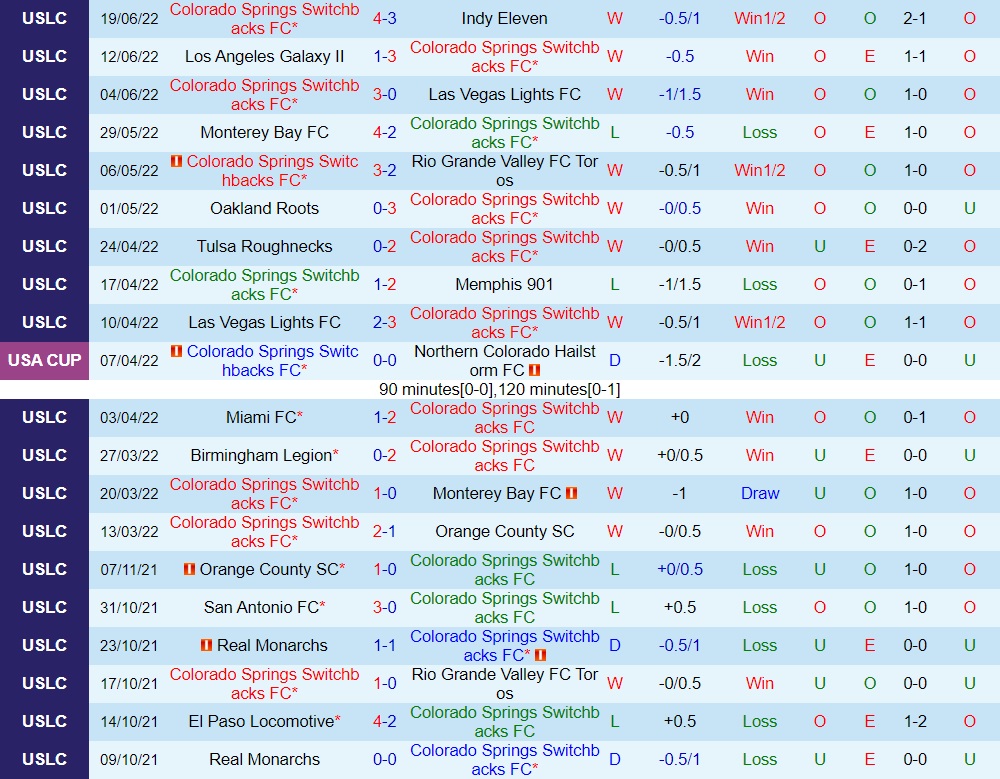1000x779 pixels.
Task: Click Las Vegas Lights FC in the 04/06/22 row
Action: point(504,94)
